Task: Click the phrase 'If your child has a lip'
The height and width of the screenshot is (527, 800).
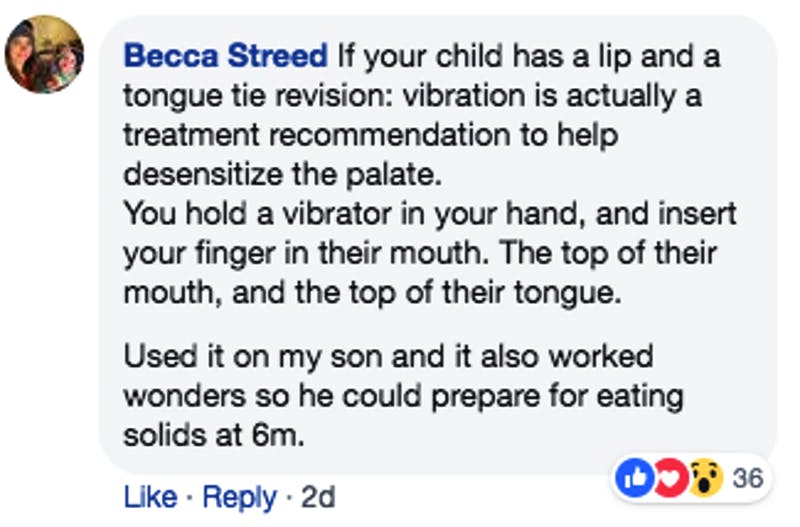Action: tap(485, 56)
